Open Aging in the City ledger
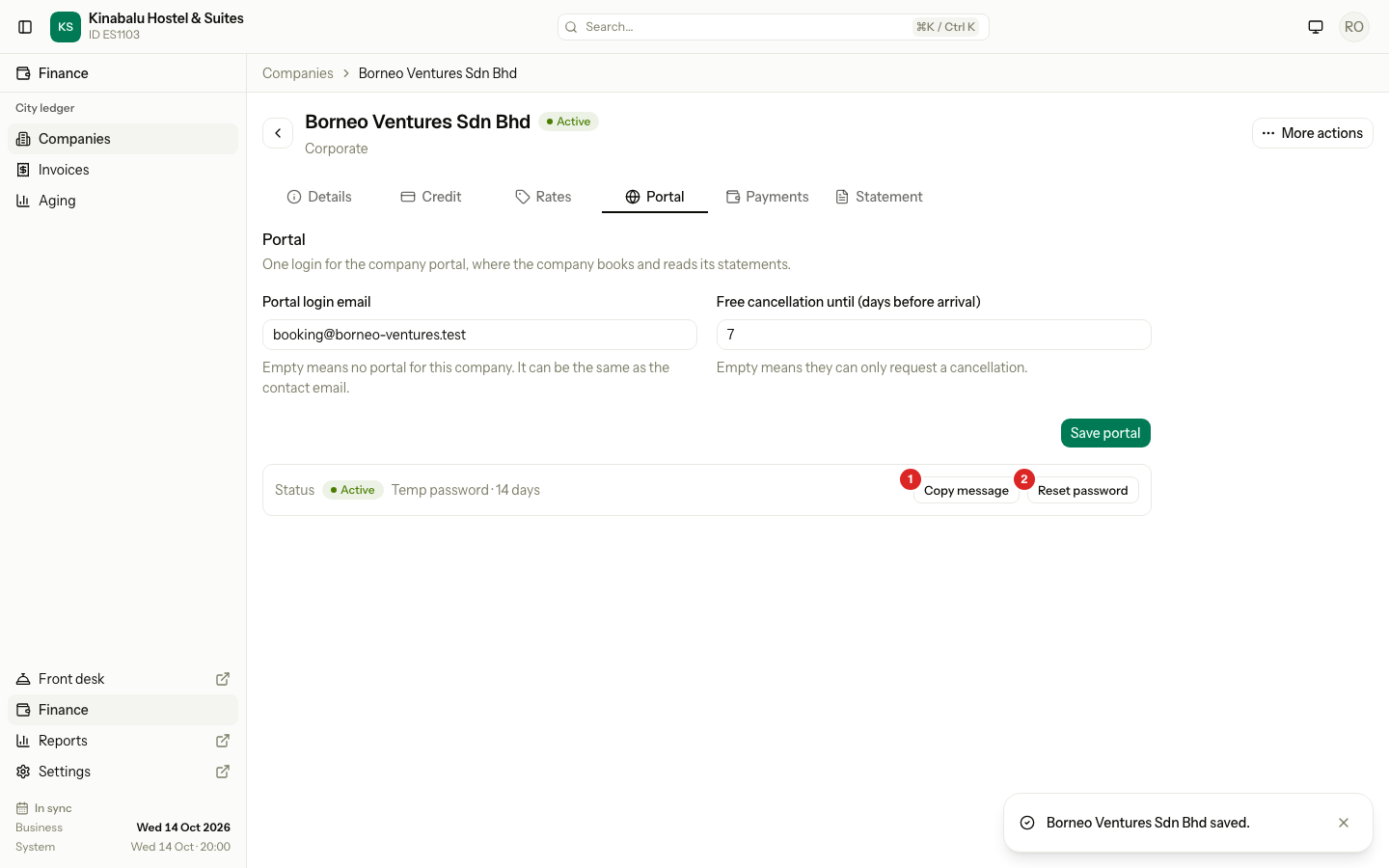This screenshot has width=1389, height=868. pyautogui.click(x=123, y=201)
